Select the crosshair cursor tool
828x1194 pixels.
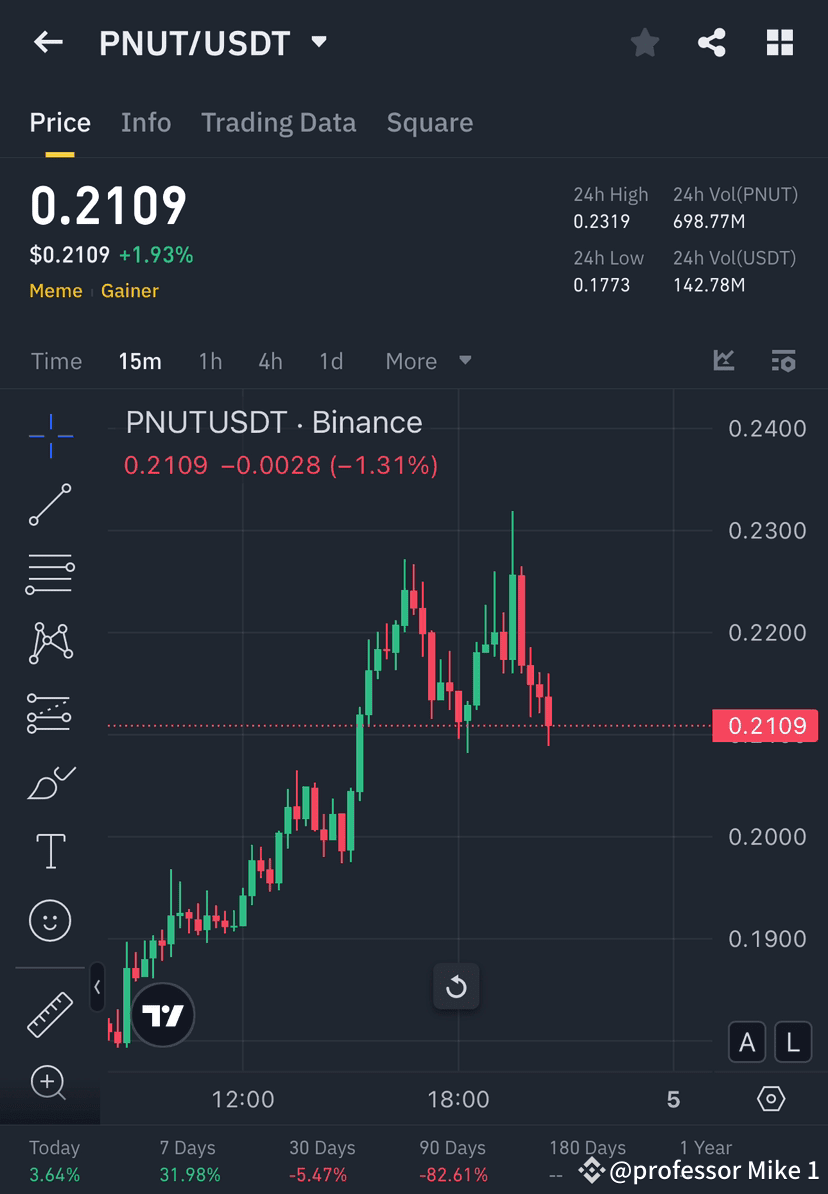point(50,435)
